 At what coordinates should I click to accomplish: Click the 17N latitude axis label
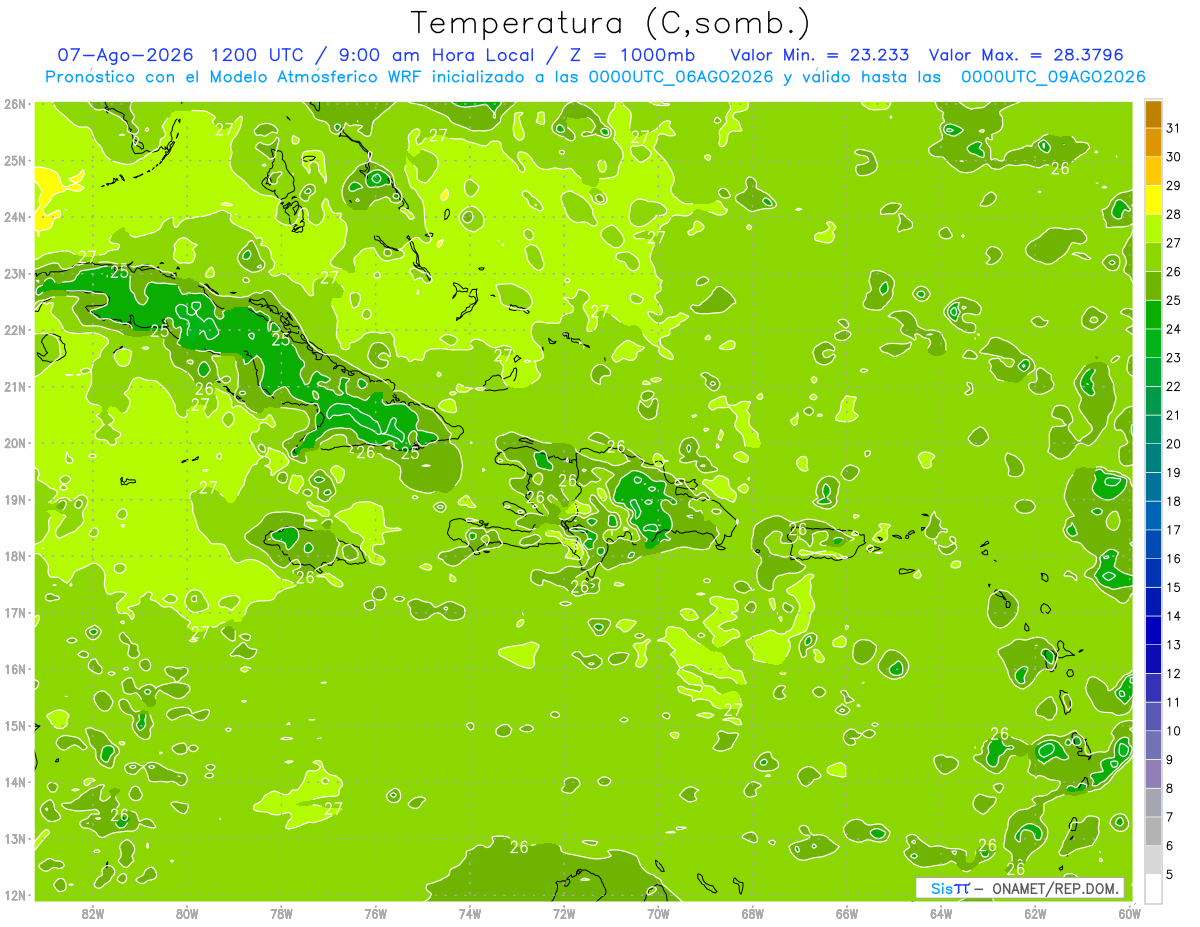(15, 612)
